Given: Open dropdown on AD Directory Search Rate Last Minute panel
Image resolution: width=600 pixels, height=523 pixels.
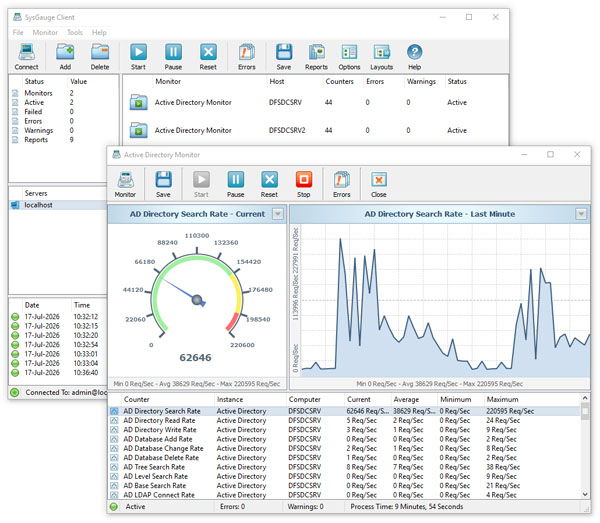Looking at the screenshot, I should [581, 214].
